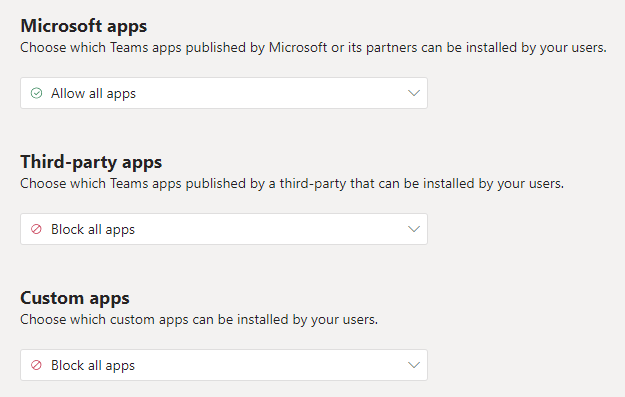Click the green checkmark icon beside Allow all apps
Viewport: 625px width, 397px height.
[x=36, y=93]
